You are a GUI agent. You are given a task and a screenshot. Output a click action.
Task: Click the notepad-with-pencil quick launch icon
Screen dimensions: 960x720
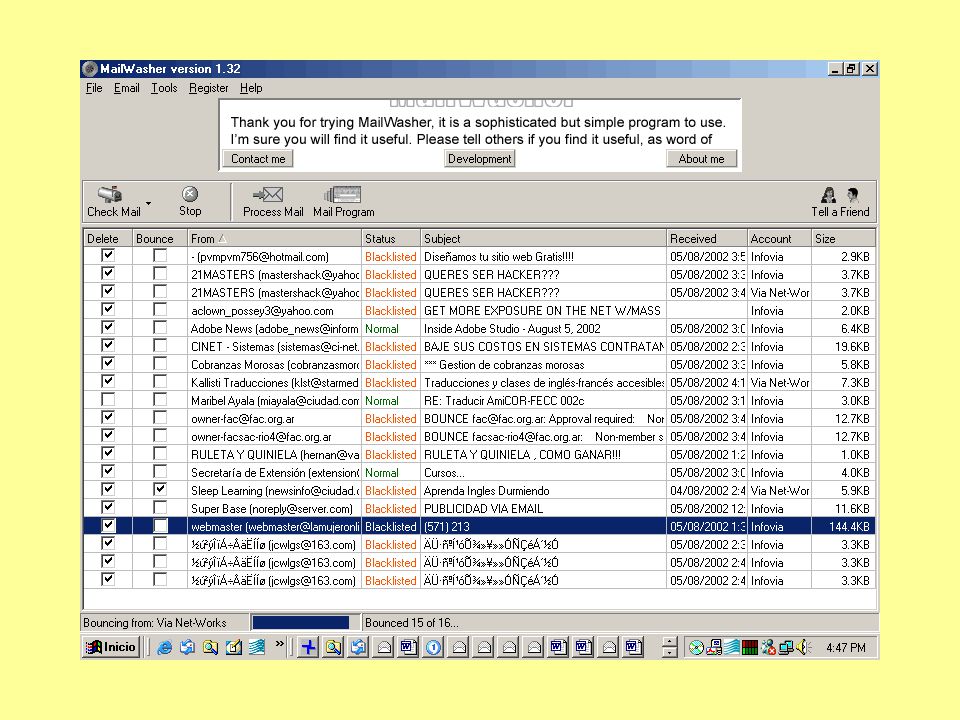(233, 647)
